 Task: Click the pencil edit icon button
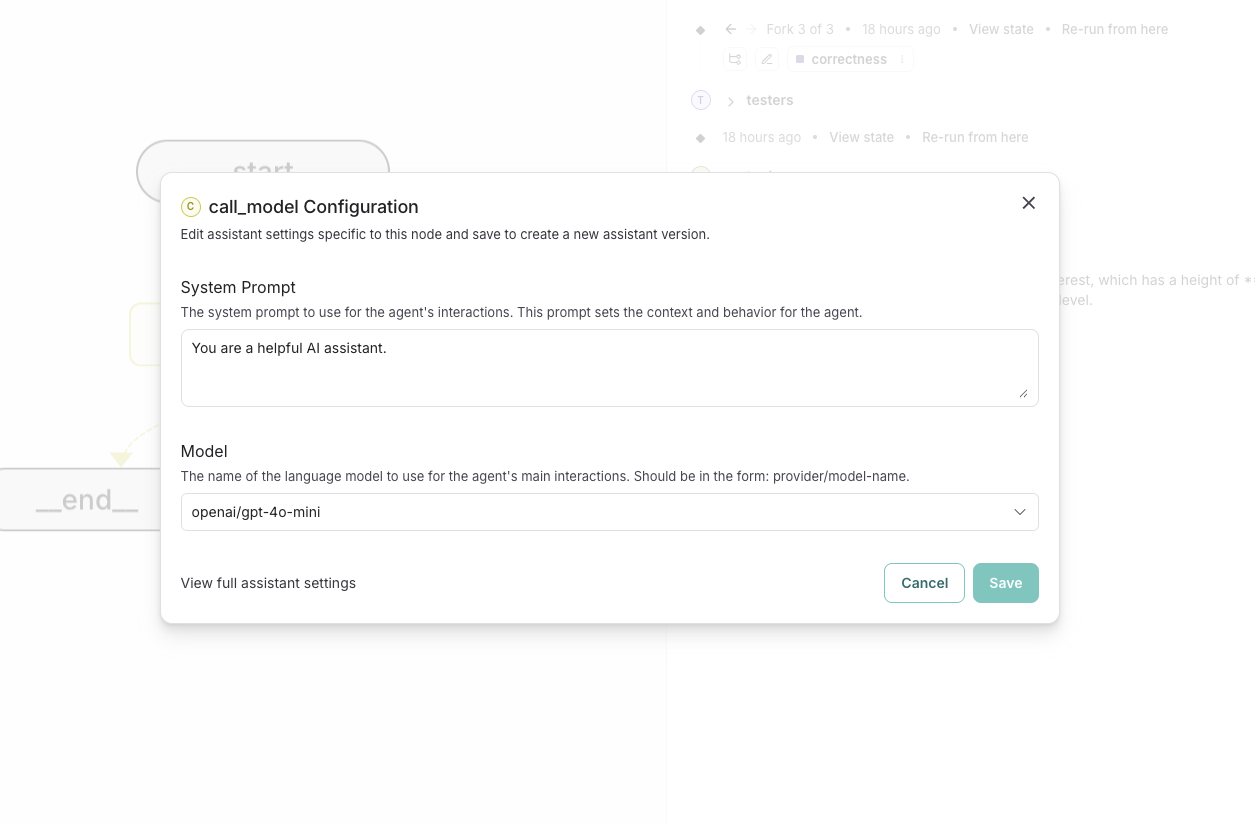767,59
